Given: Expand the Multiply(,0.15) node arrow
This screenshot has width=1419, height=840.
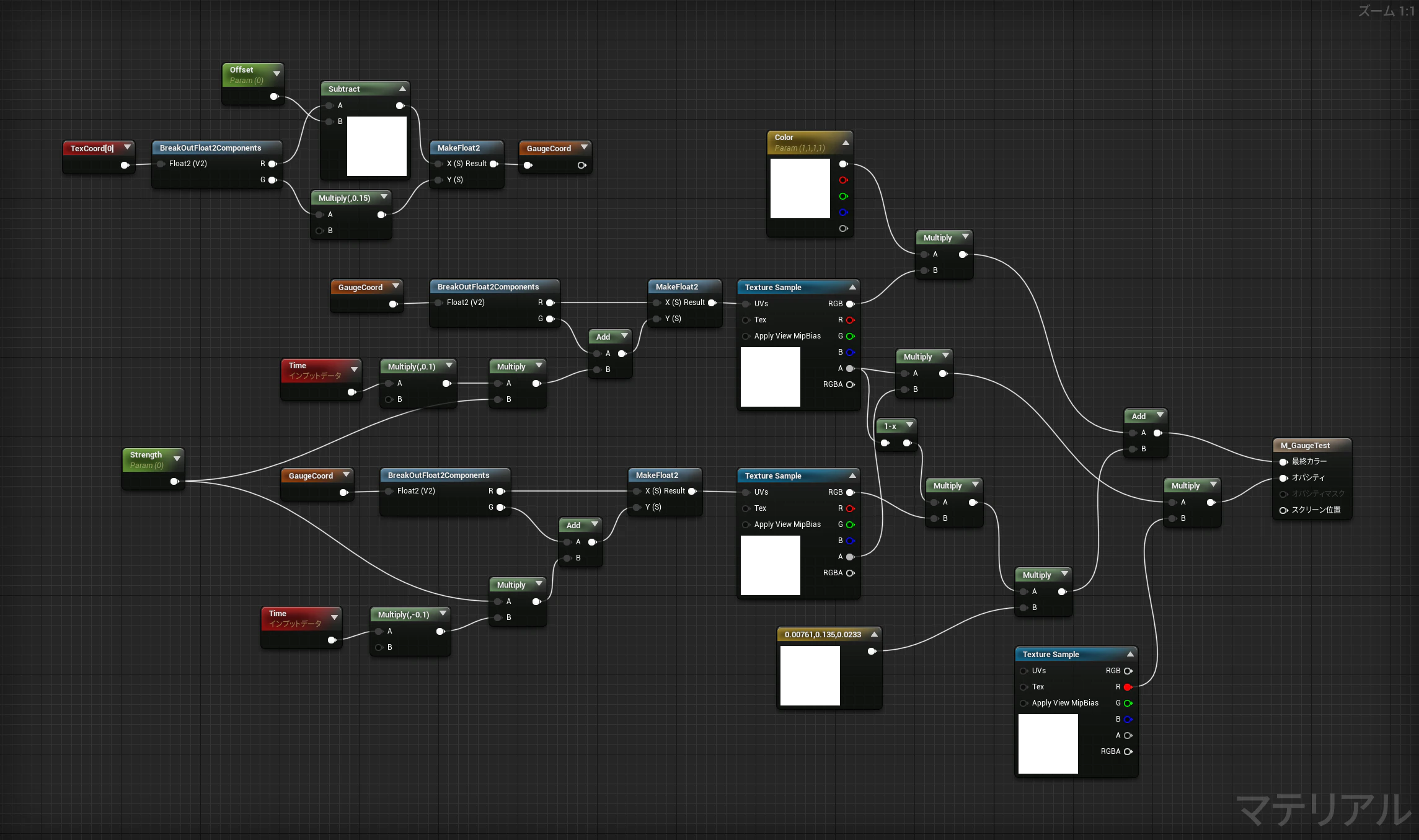Looking at the screenshot, I should point(384,197).
